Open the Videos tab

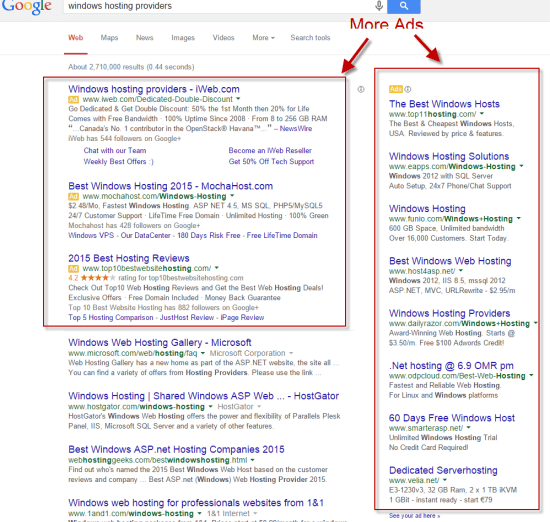coord(223,38)
